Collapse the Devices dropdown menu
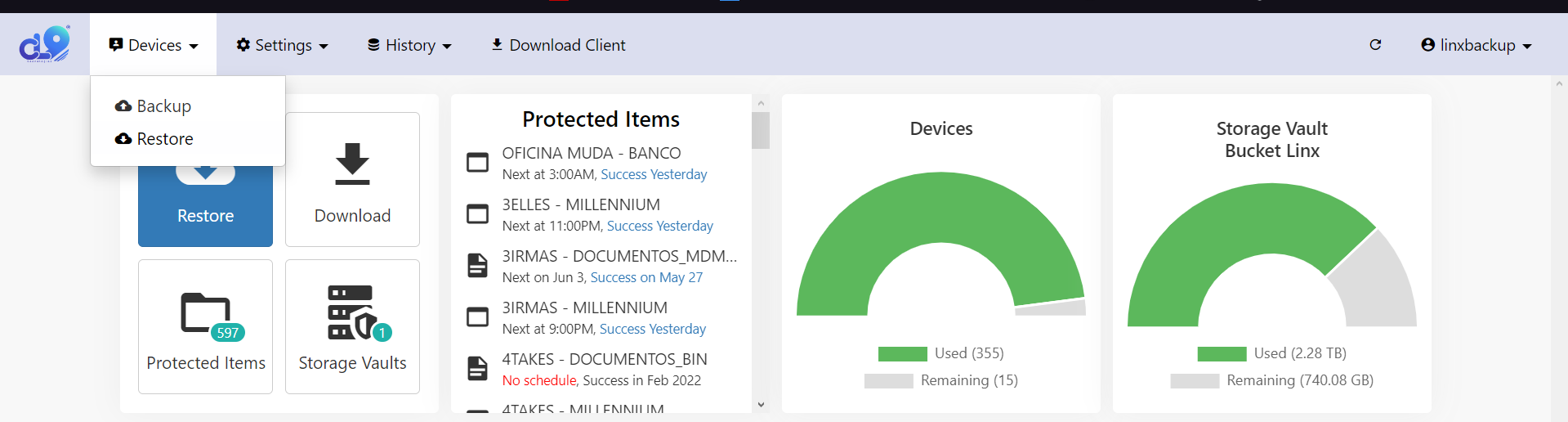 point(154,45)
